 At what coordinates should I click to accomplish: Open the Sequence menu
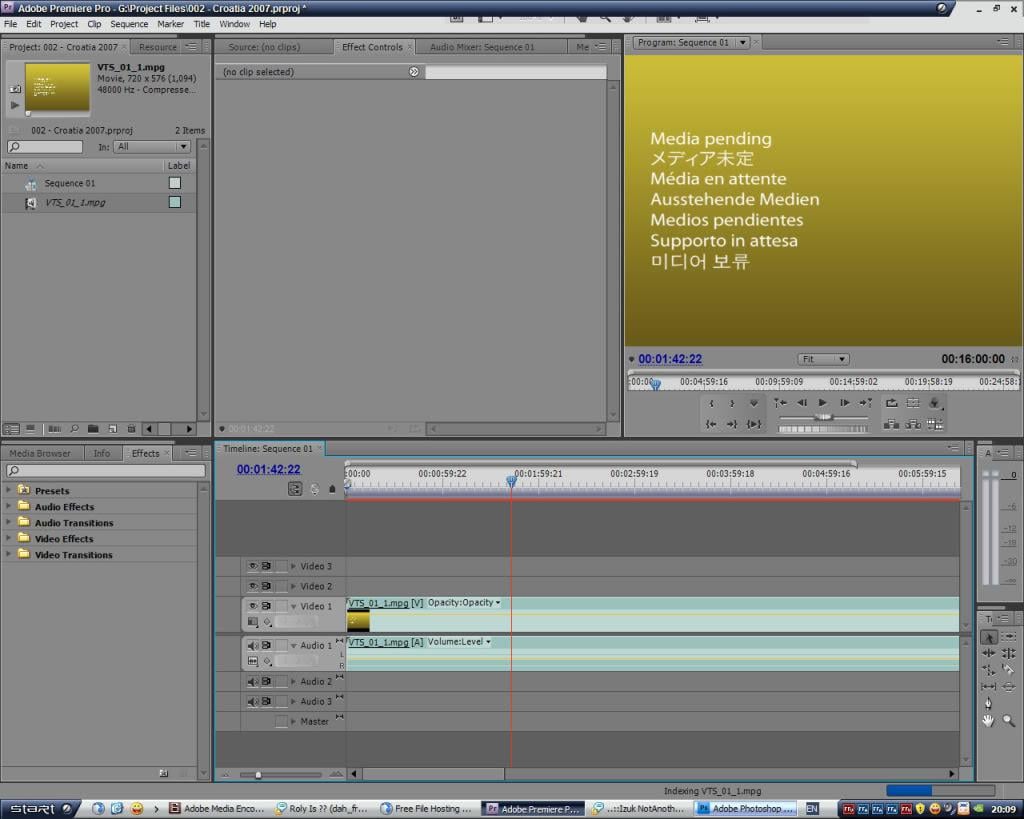[129, 24]
